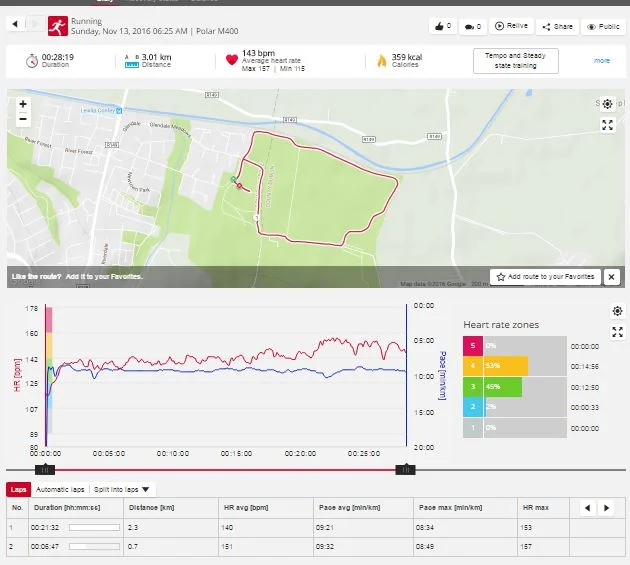
Task: Toggle the Public visibility setting
Action: click(602, 26)
